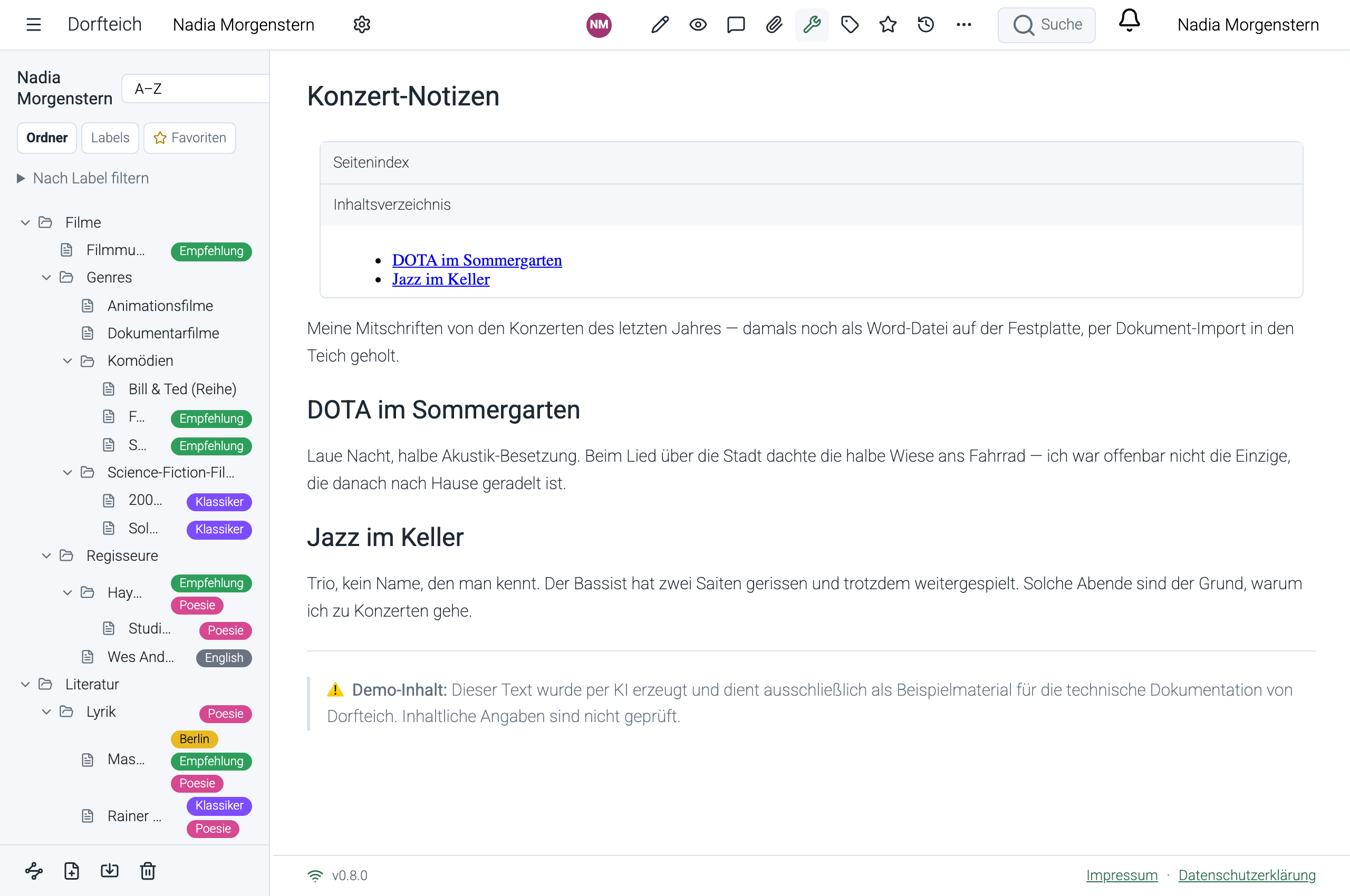Open the Filmmu… page
This screenshot has height=896, width=1350.
click(115, 250)
